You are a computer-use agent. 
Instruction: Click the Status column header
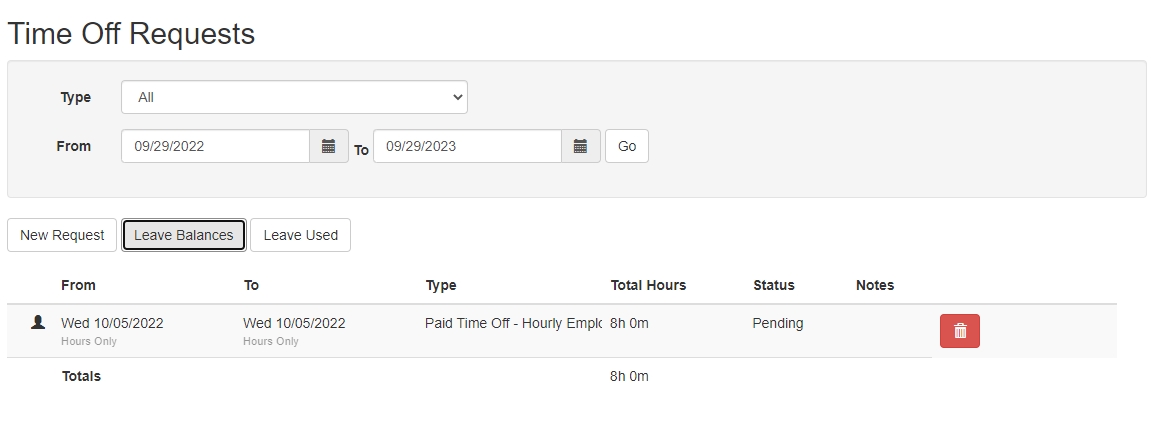[773, 285]
